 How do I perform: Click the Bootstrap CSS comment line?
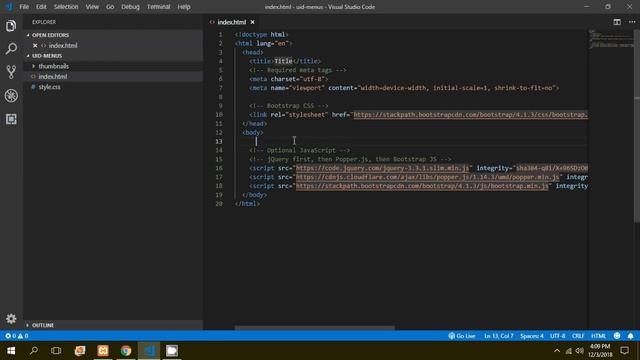289,106
